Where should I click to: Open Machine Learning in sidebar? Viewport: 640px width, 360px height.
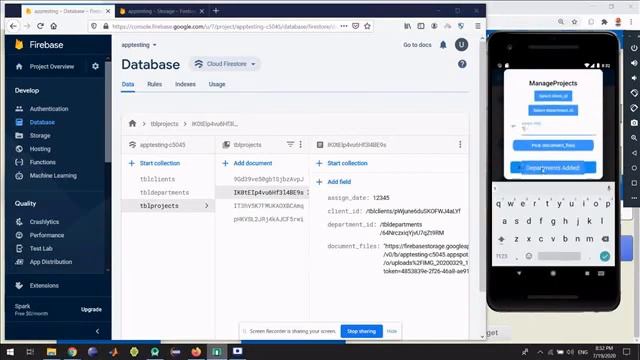click(x=53, y=176)
